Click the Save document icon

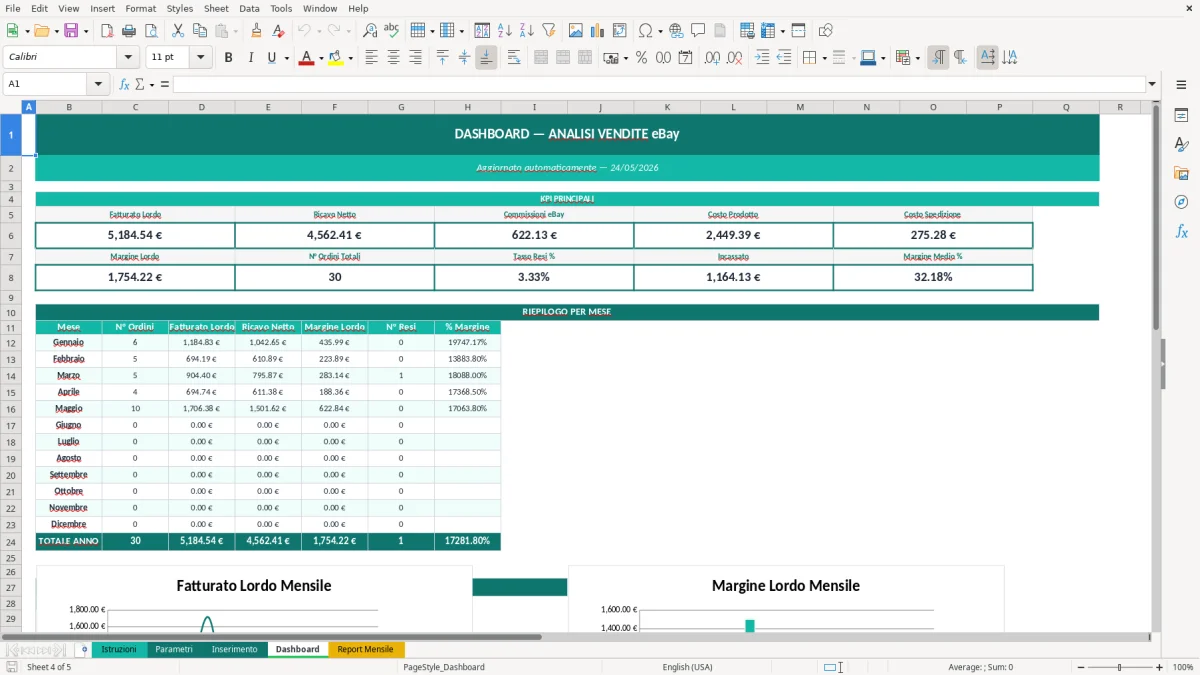coord(71,31)
